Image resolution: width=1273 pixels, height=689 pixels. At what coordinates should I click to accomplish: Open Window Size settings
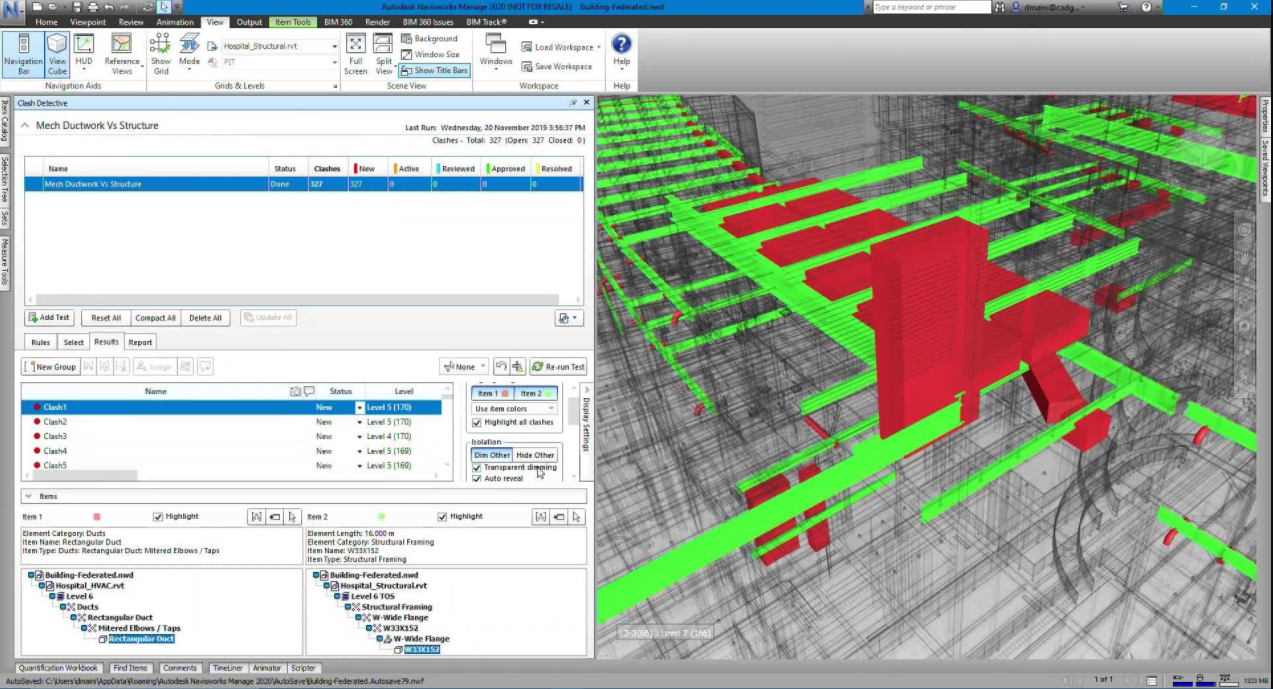(430, 55)
